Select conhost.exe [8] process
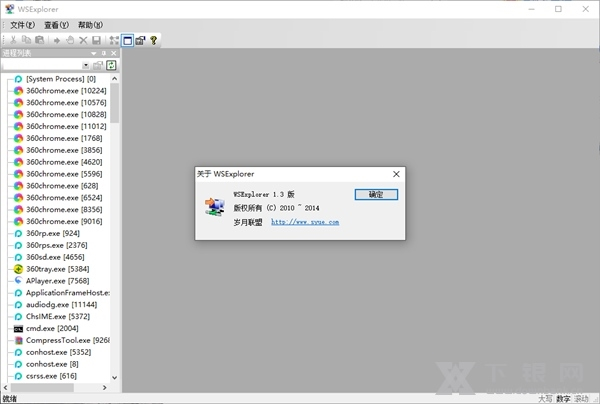The width and height of the screenshot is (600, 404). 52,364
